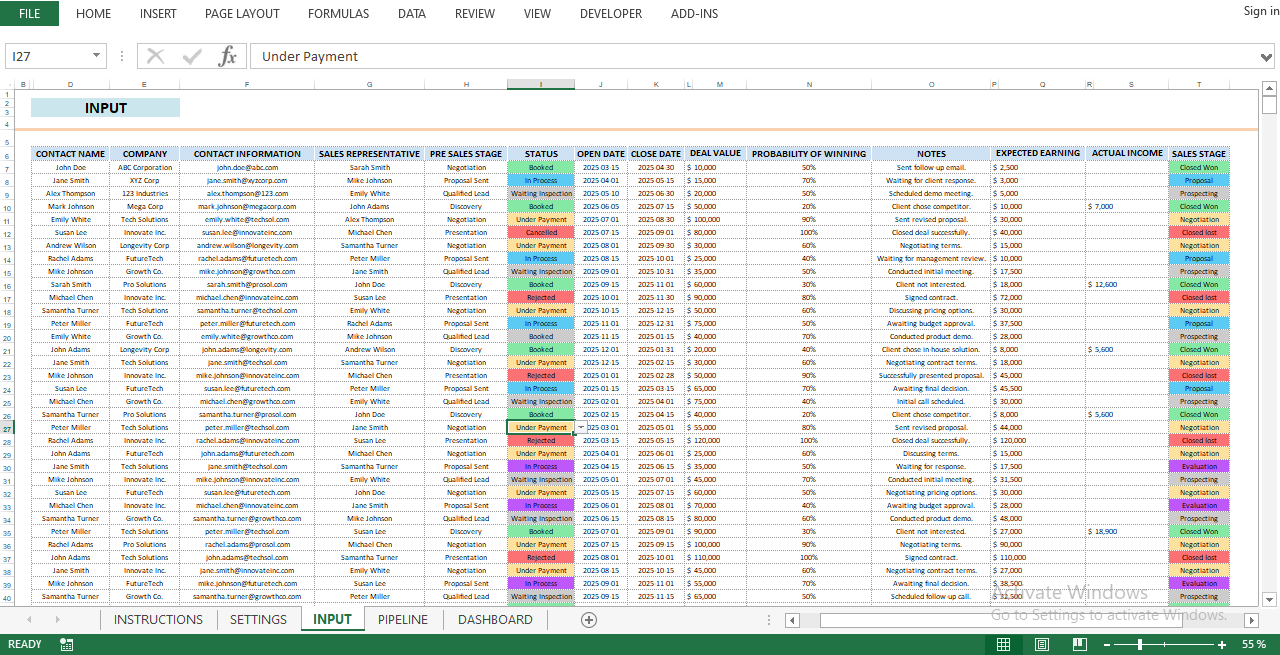Select the ABC Corporation company cell
Image resolution: width=1280 pixels, height=655 pixels.
click(145, 167)
